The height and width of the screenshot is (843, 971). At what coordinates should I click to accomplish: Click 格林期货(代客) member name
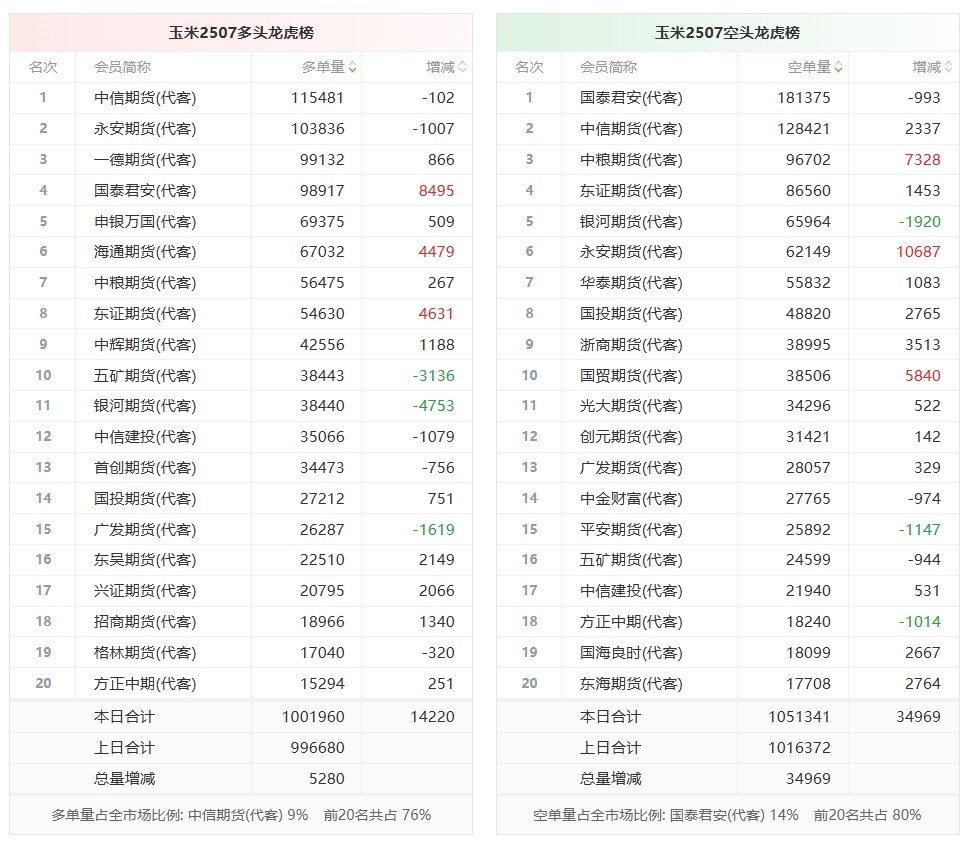coord(145,653)
